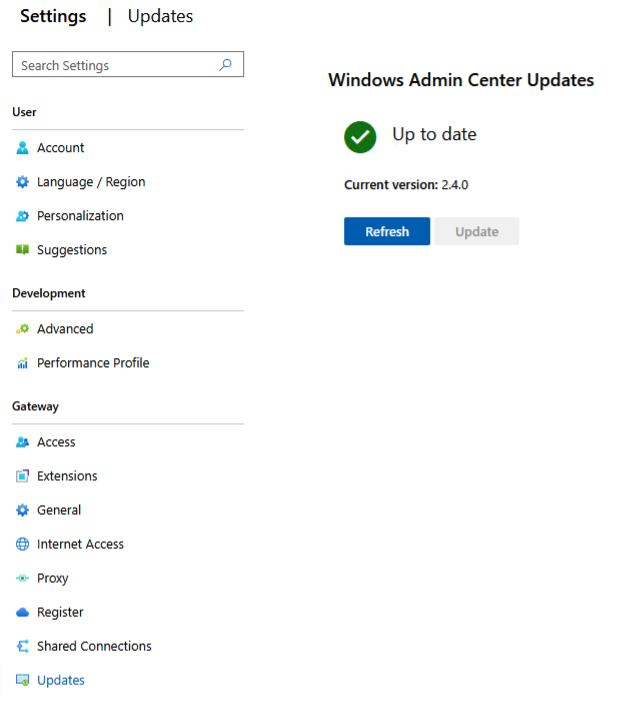Click the Advanced gears icon

pyautogui.click(x=23, y=329)
